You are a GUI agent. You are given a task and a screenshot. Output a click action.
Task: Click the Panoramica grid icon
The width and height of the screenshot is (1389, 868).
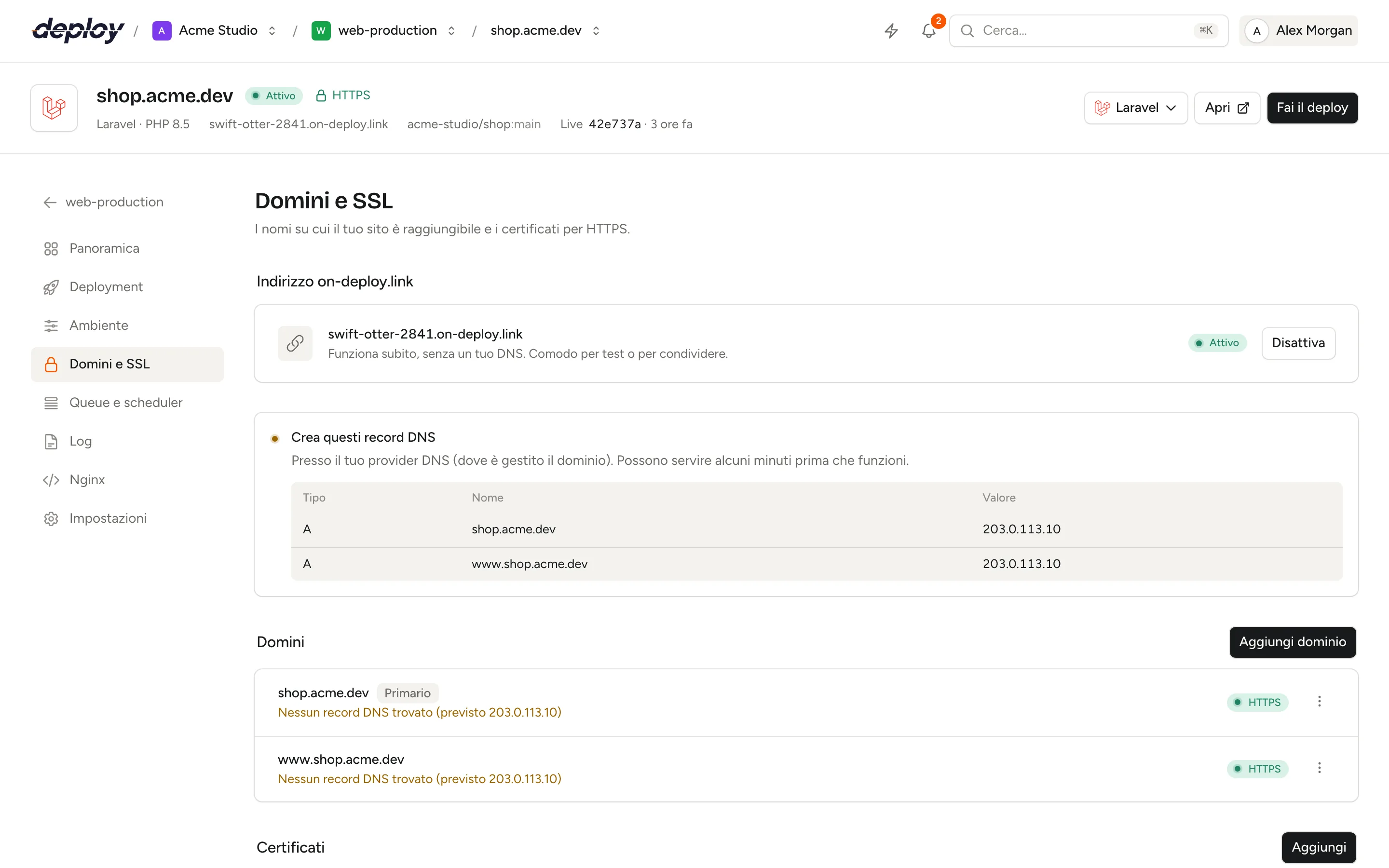51,248
